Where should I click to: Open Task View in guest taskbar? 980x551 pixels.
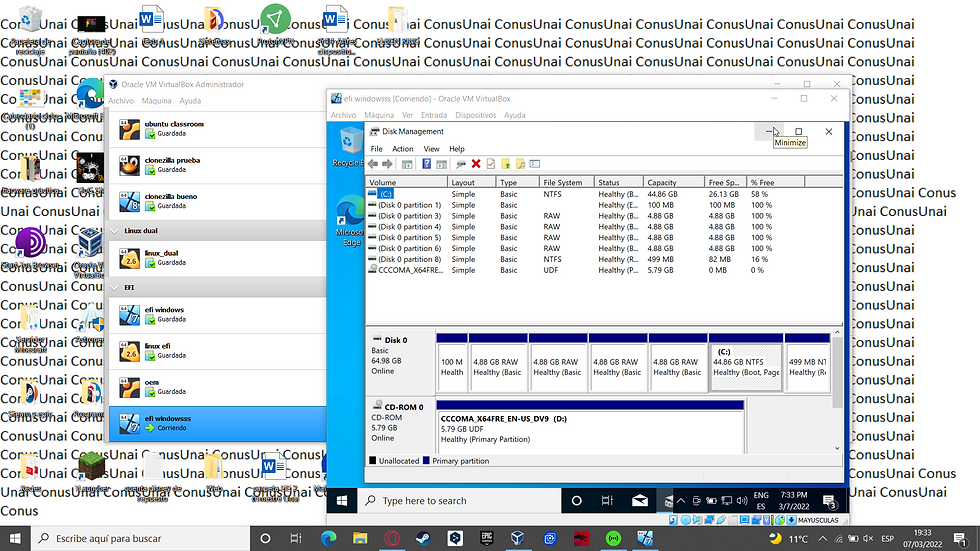pos(607,500)
